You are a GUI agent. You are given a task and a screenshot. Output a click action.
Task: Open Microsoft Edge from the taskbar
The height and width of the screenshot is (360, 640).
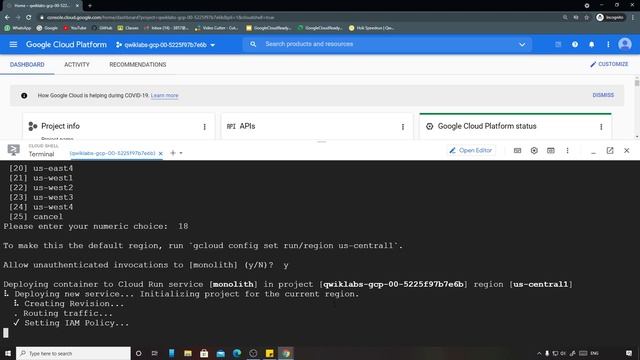click(x=237, y=353)
